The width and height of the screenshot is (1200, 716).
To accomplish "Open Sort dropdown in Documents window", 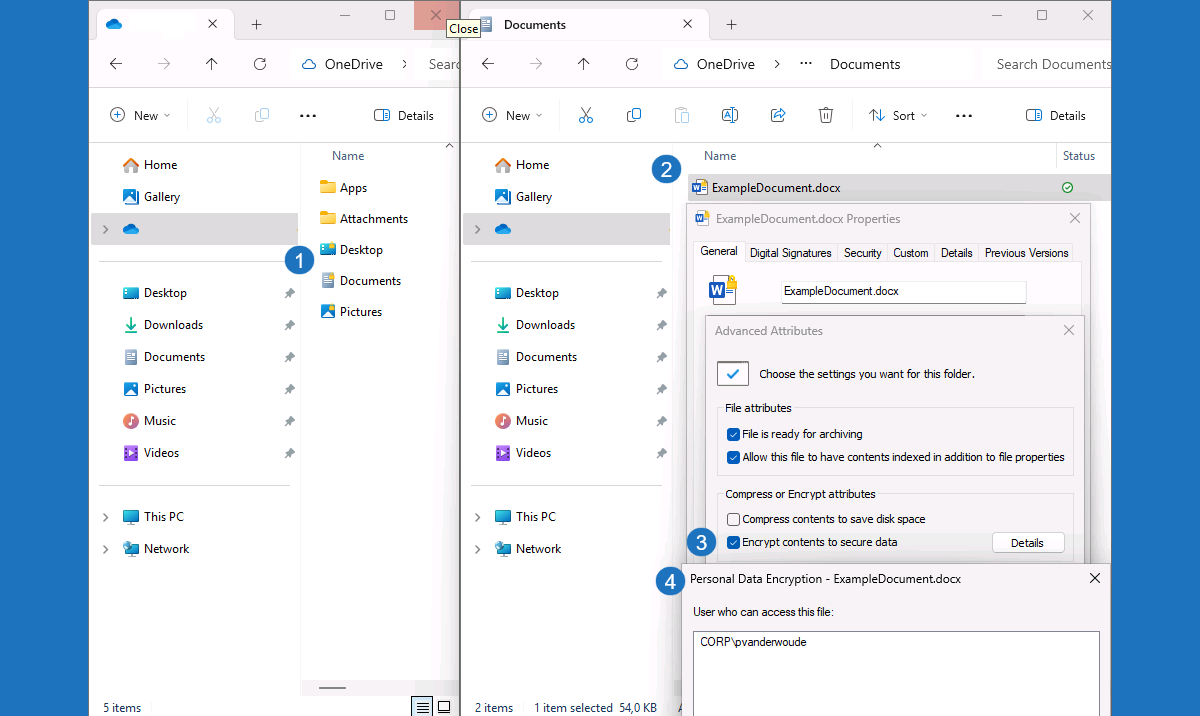I will tap(897, 115).
